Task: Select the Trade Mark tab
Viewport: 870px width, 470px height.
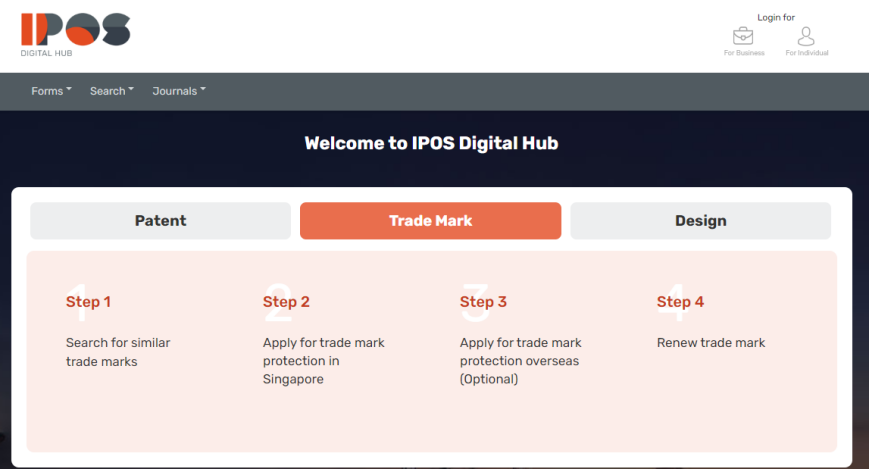Action: click(431, 221)
